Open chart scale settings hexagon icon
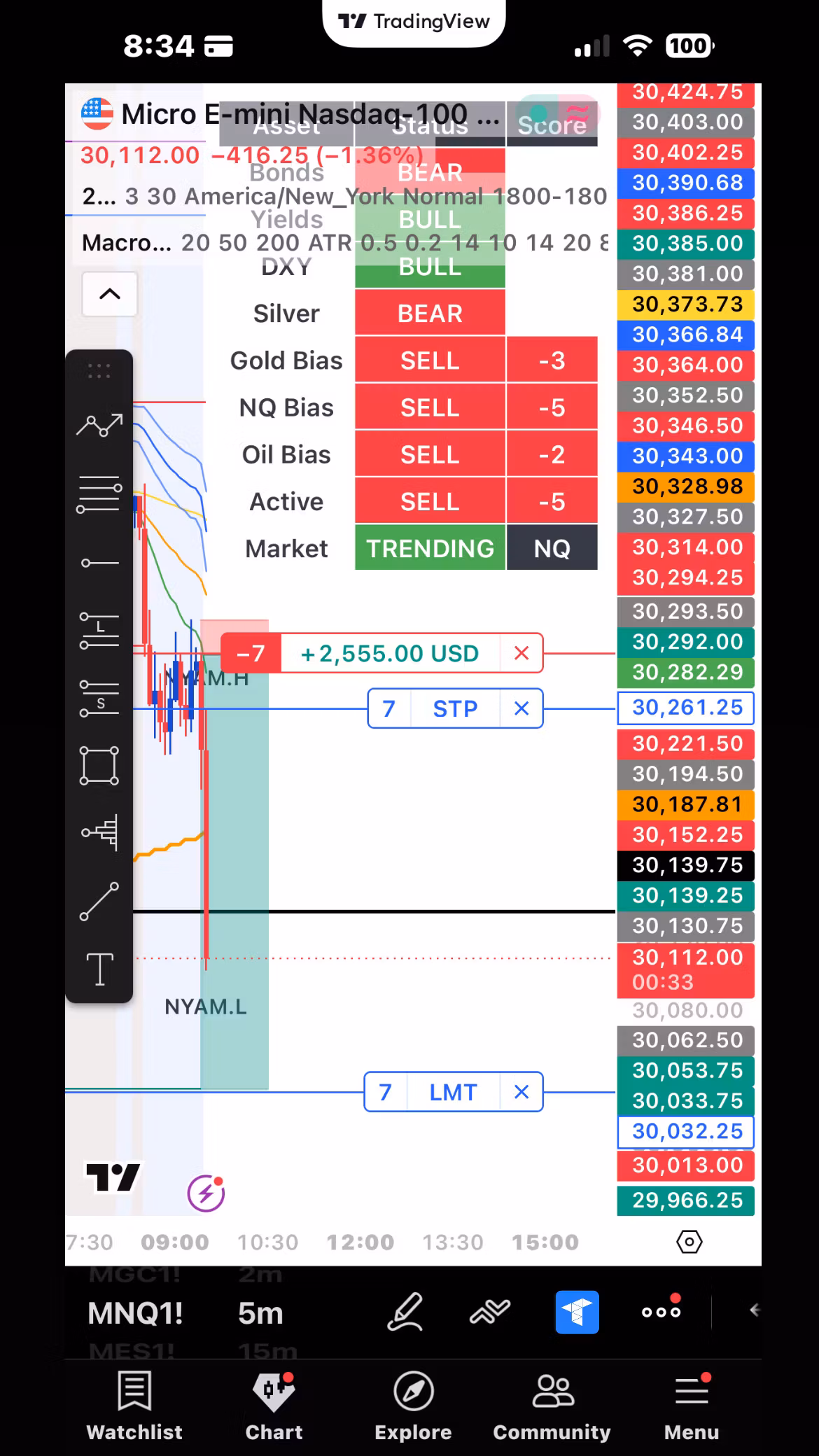 (689, 1242)
